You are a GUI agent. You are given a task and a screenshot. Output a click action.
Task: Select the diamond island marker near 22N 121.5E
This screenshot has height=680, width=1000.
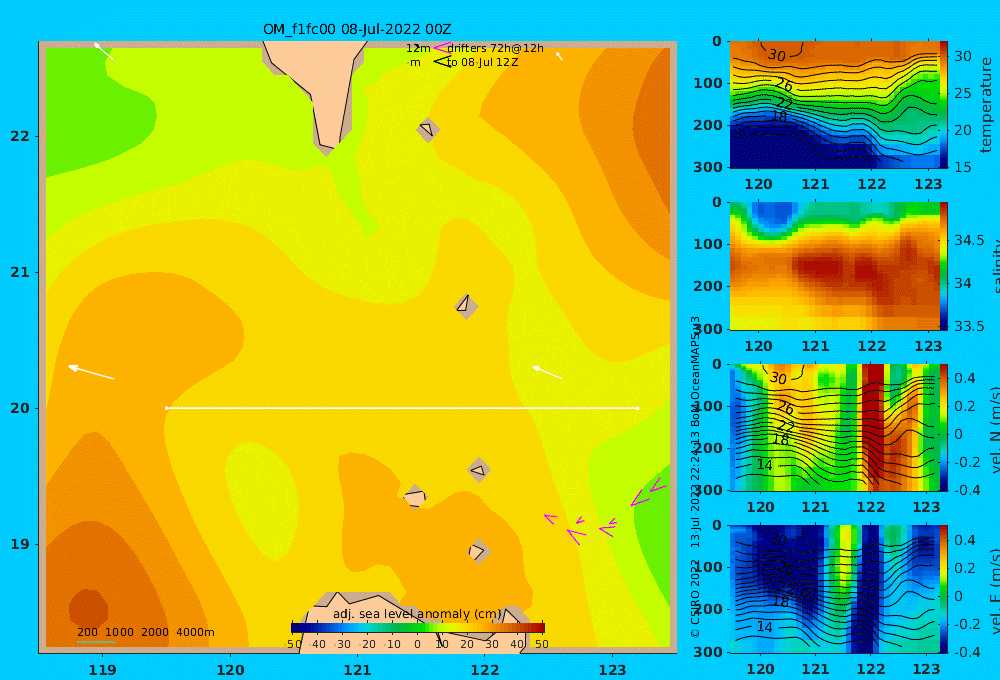[x=428, y=129]
